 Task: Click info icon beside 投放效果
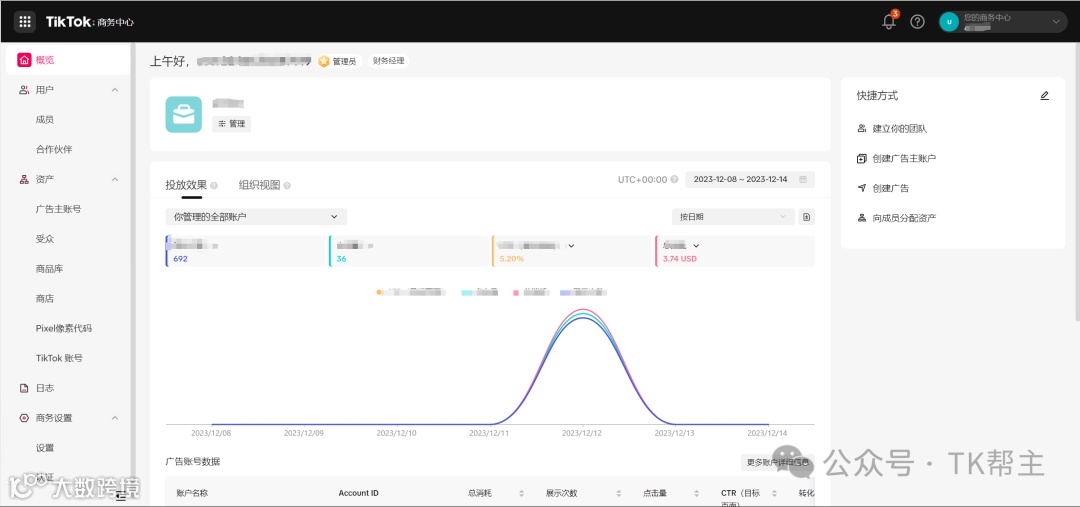pyautogui.click(x=214, y=185)
